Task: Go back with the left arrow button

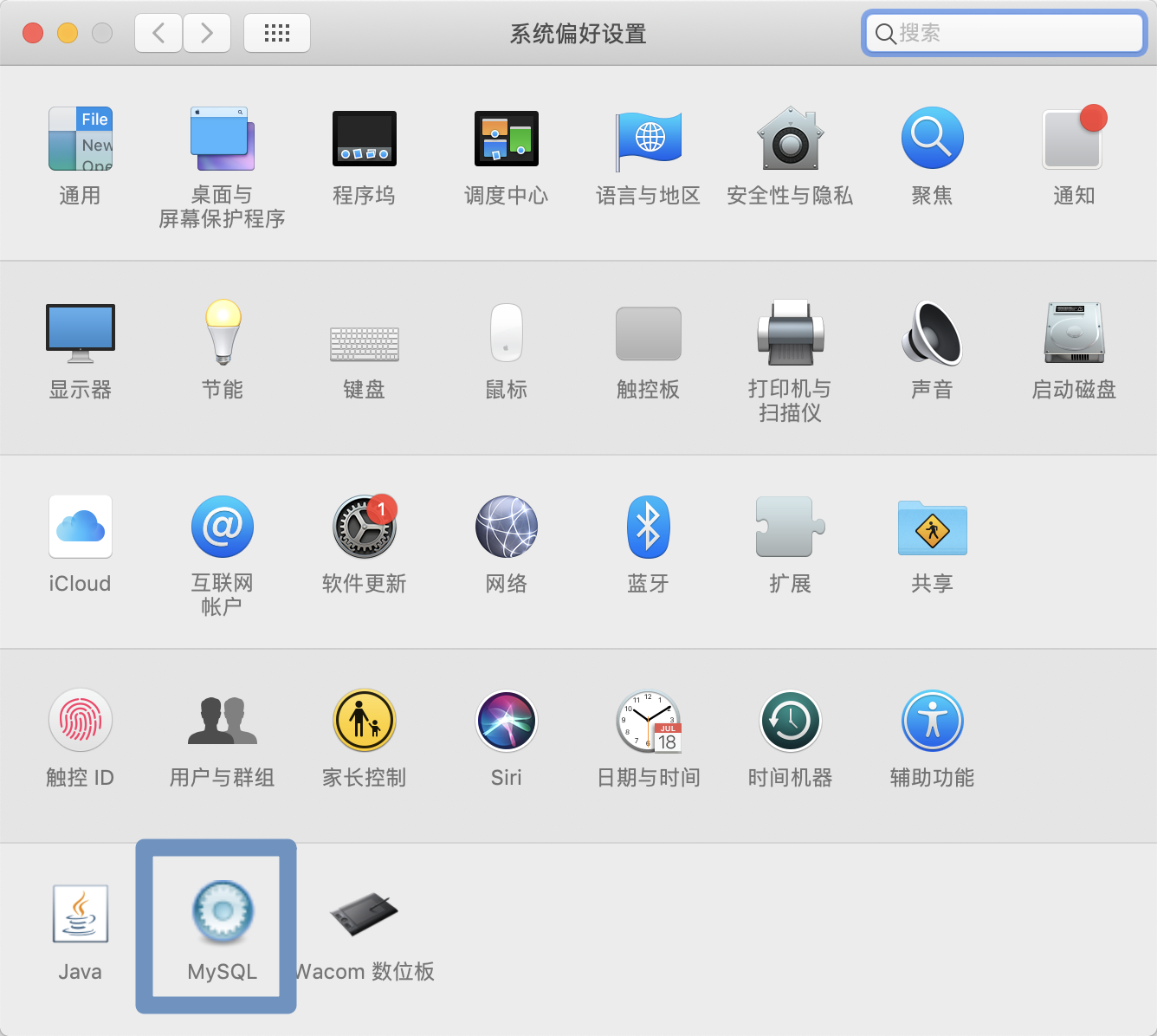Action: [x=158, y=33]
